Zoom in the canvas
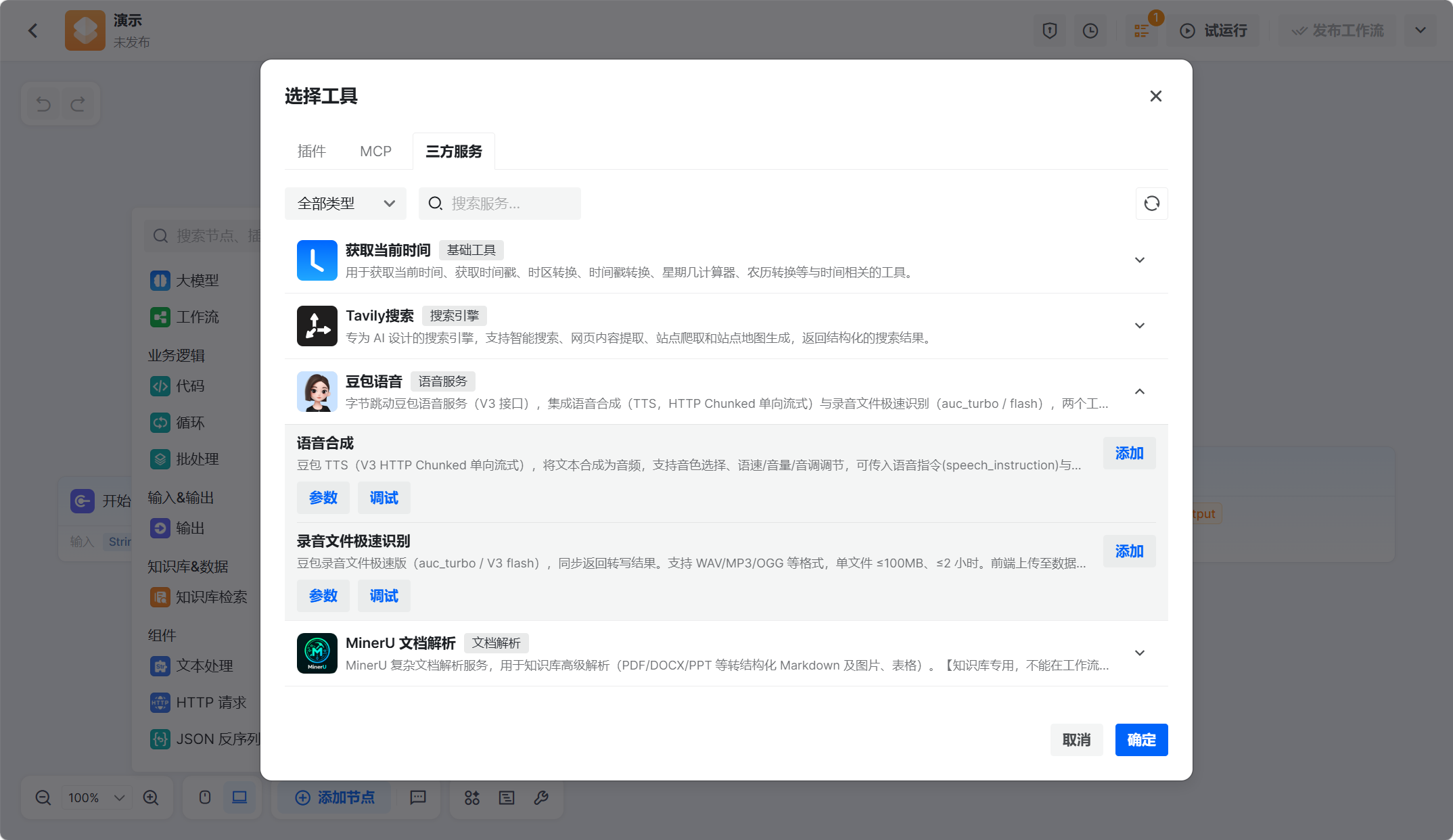The image size is (1453, 840). click(151, 798)
